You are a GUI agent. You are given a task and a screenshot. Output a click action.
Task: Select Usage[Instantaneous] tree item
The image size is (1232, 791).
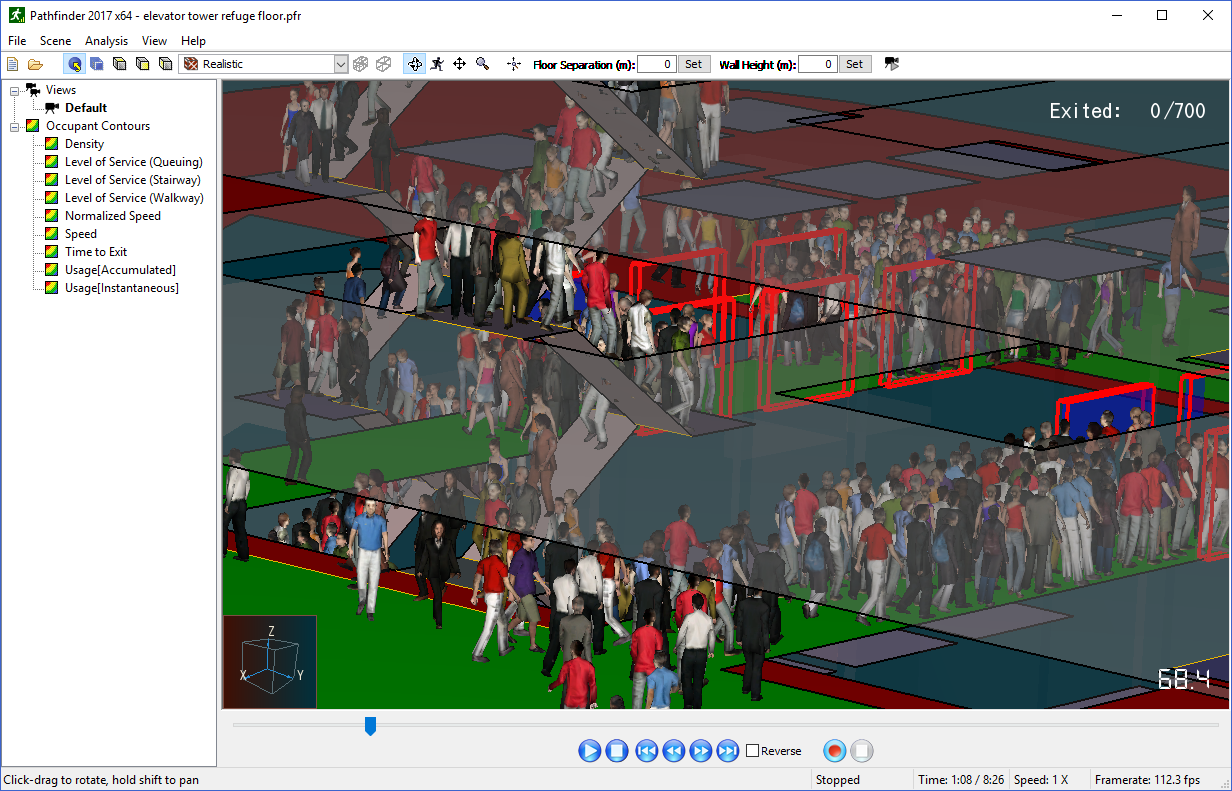pos(122,288)
